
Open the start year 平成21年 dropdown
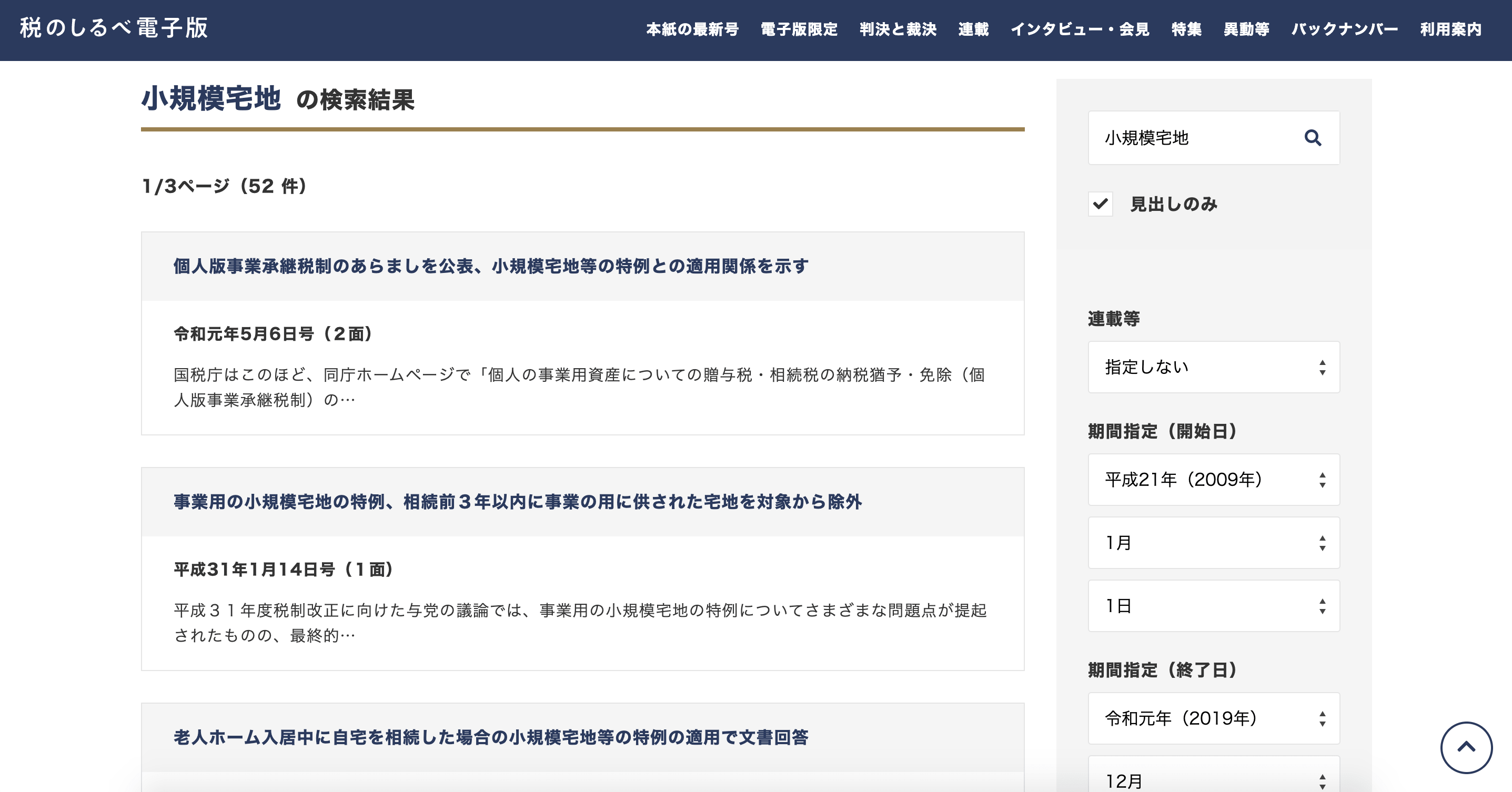(x=1213, y=480)
